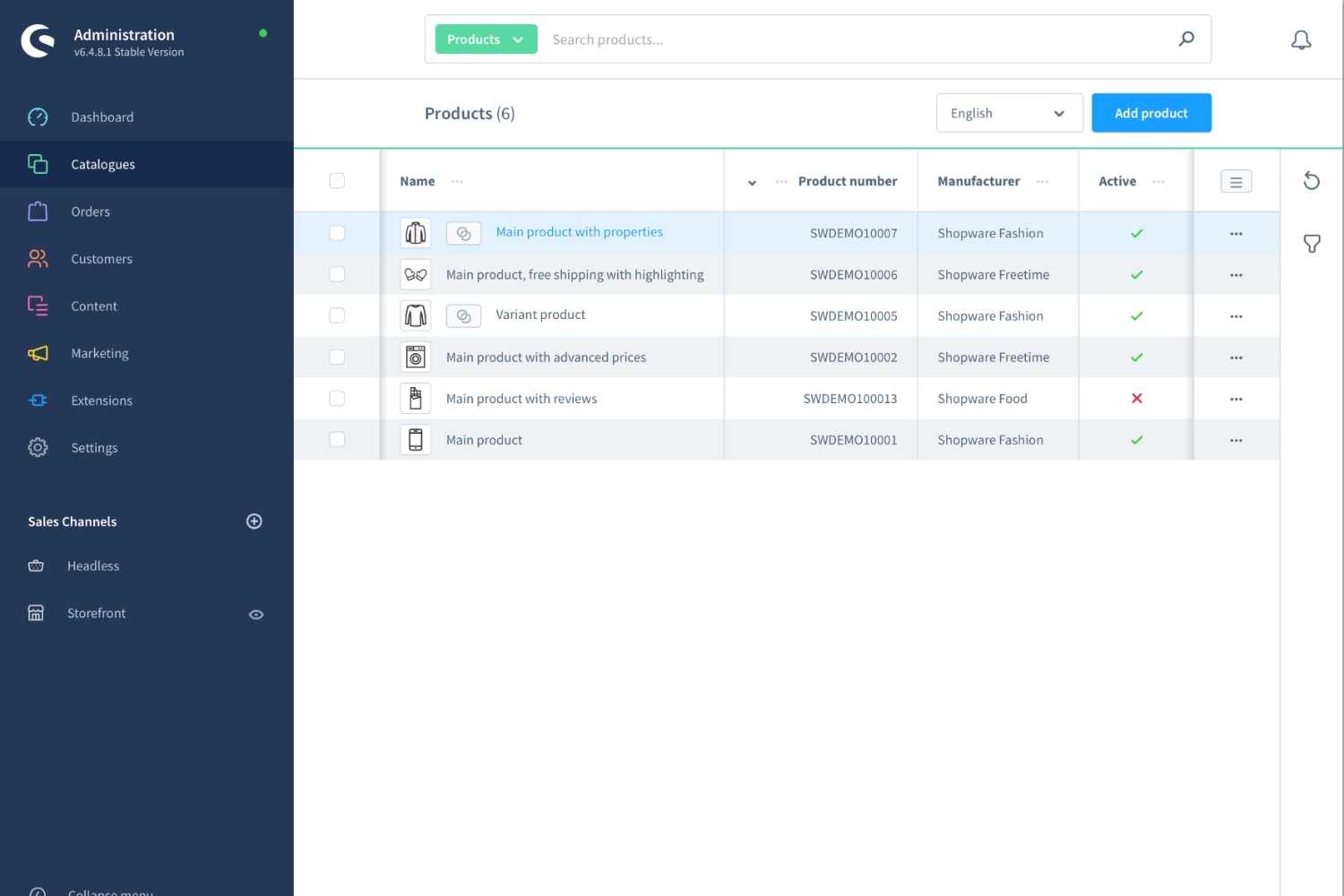This screenshot has width=1344, height=896.
Task: Click the Add product button
Action: click(1150, 113)
